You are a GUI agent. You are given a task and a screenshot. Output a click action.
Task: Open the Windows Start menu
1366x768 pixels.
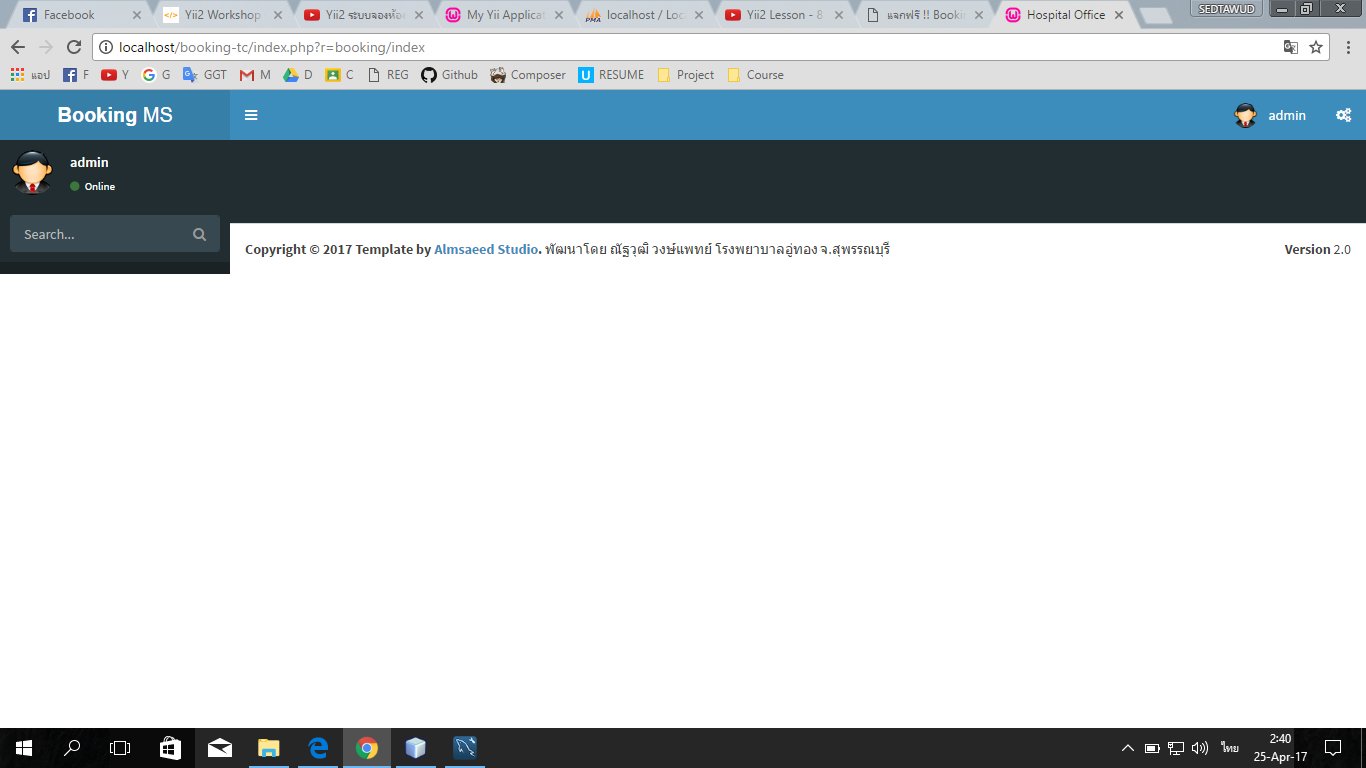click(24, 748)
